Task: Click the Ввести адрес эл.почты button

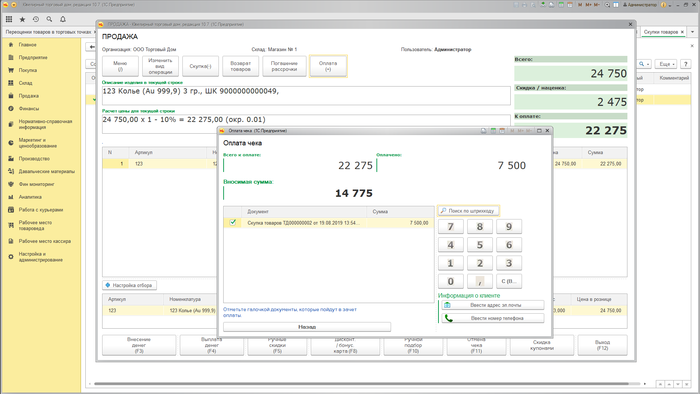Action: click(492, 305)
